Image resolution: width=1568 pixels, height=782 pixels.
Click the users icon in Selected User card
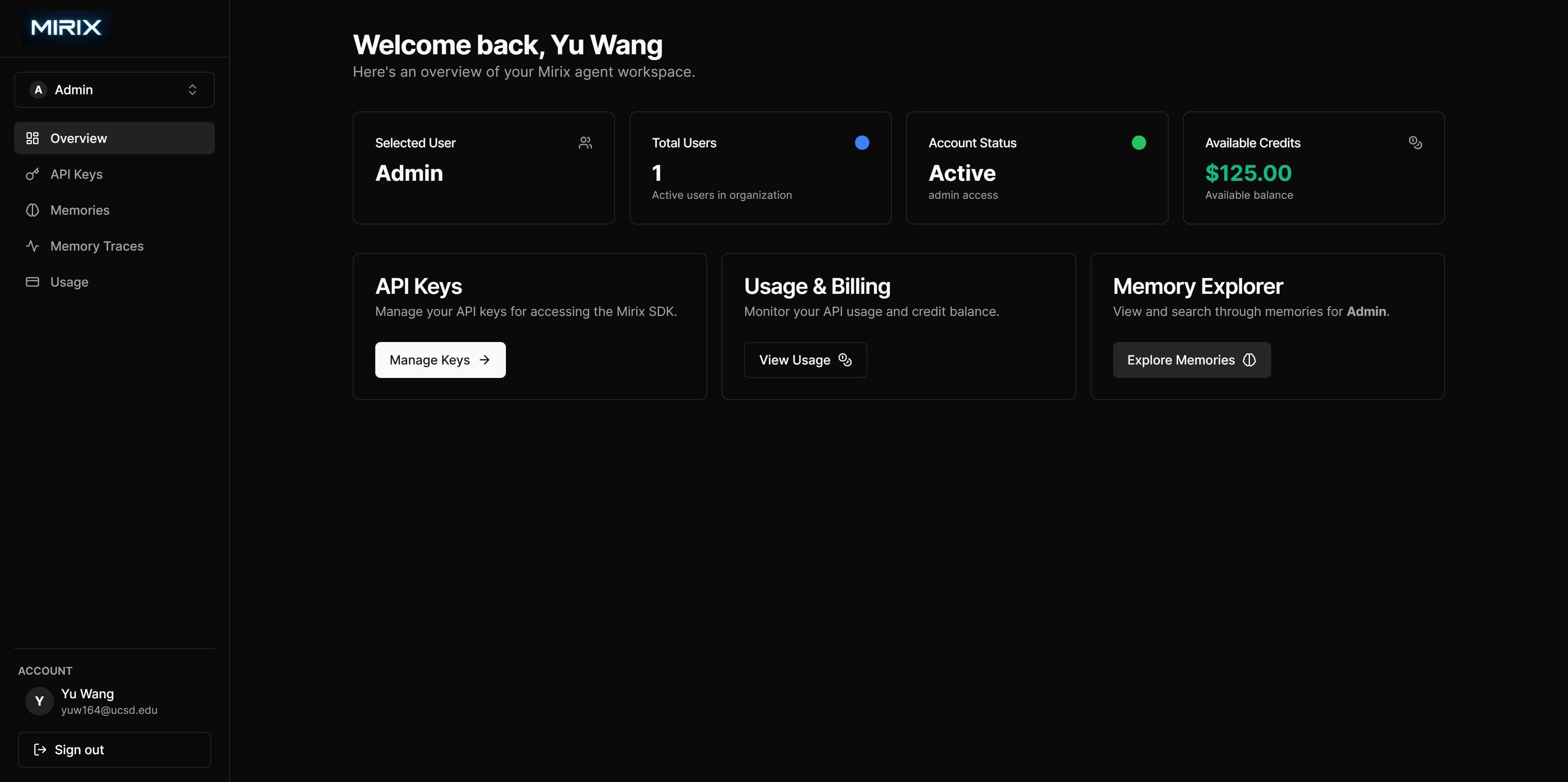[585, 143]
